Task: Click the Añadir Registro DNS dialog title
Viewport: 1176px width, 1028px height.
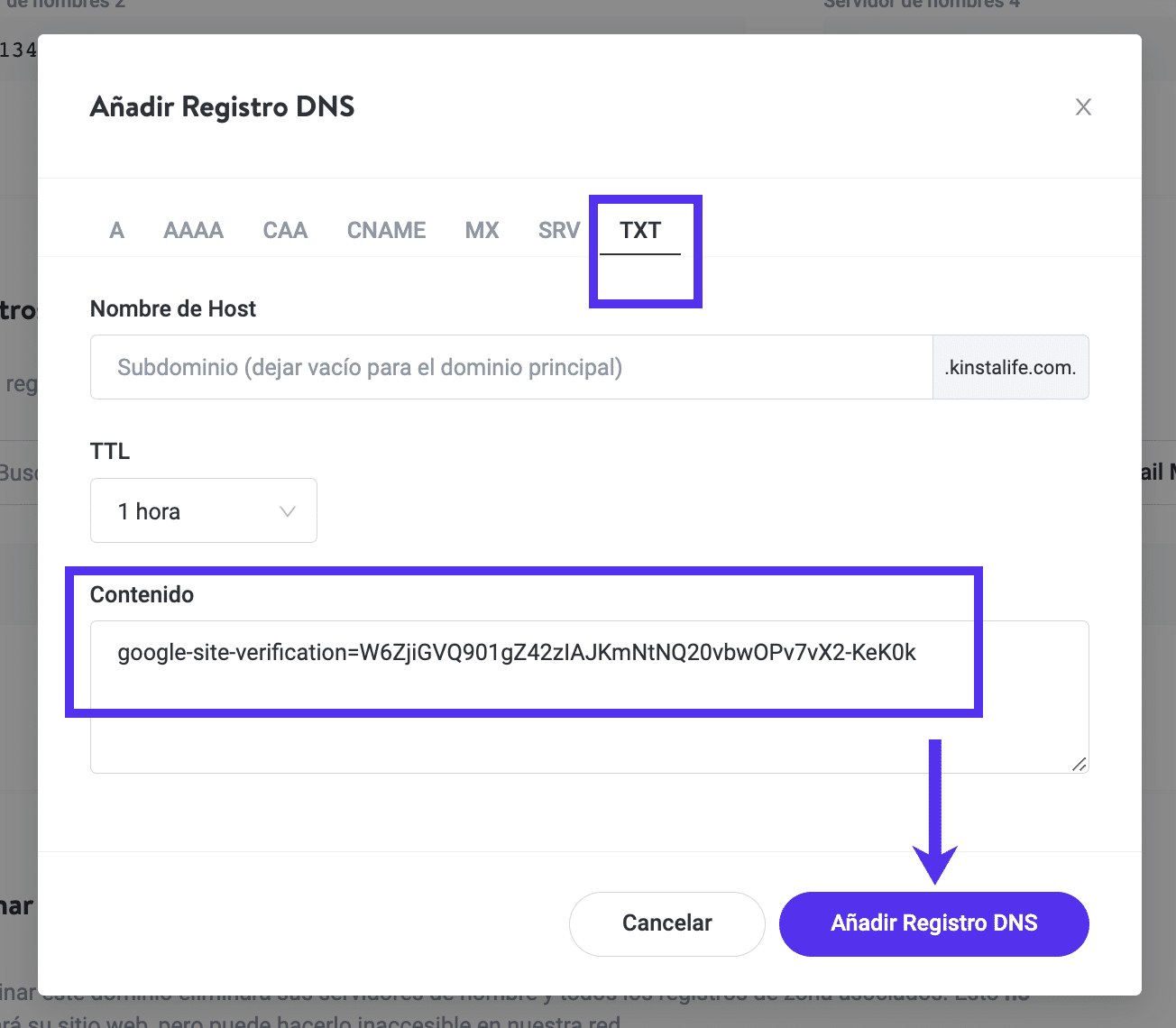Action: point(222,107)
